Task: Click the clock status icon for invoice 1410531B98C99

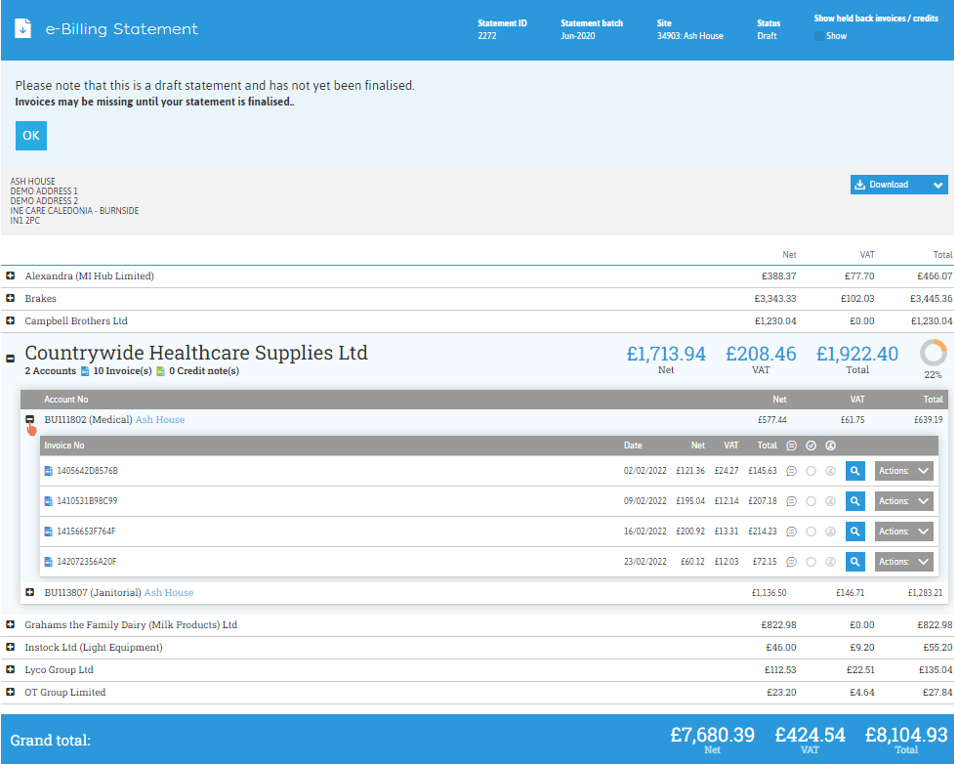Action: [830, 501]
